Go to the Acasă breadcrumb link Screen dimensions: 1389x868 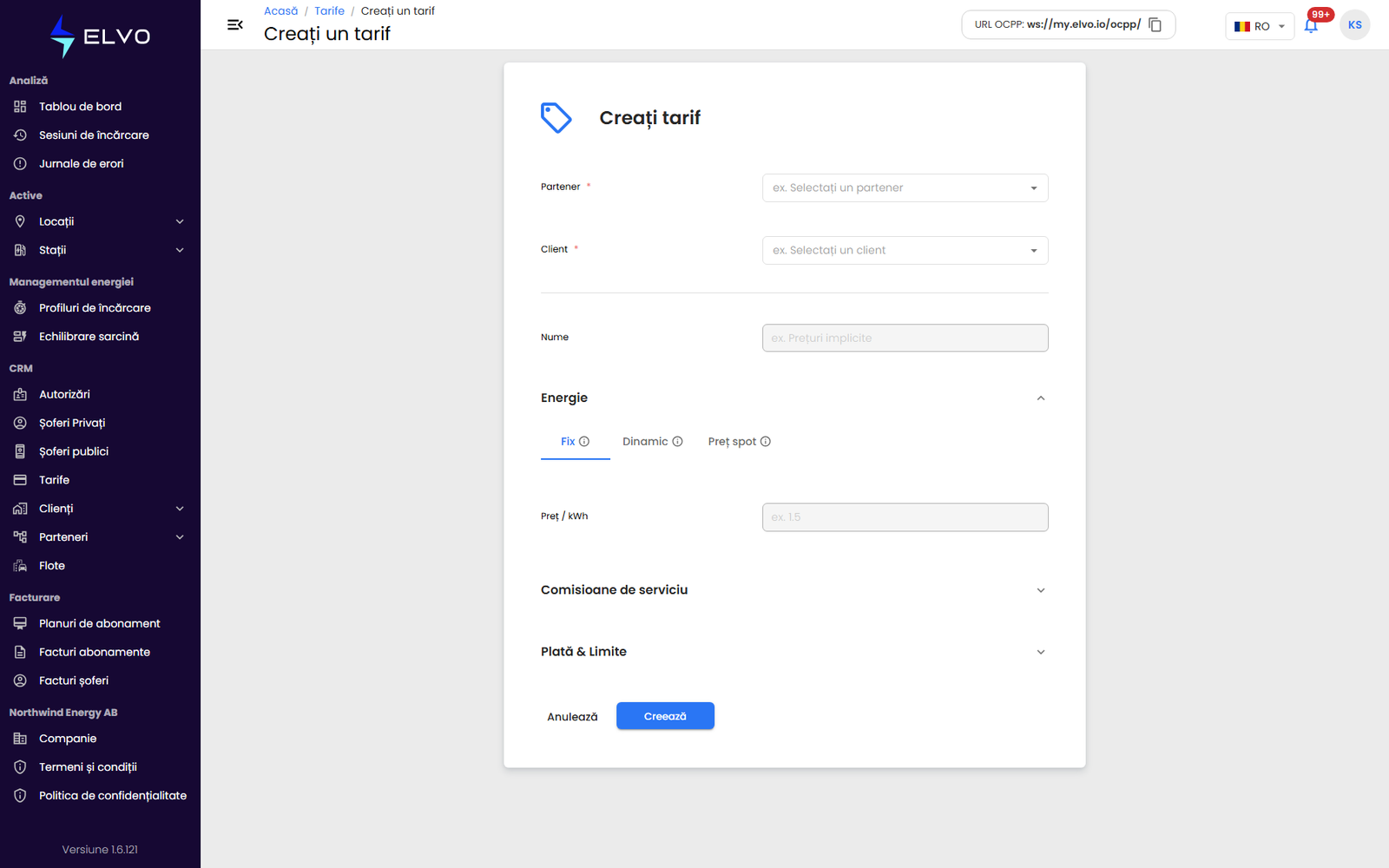280,11
